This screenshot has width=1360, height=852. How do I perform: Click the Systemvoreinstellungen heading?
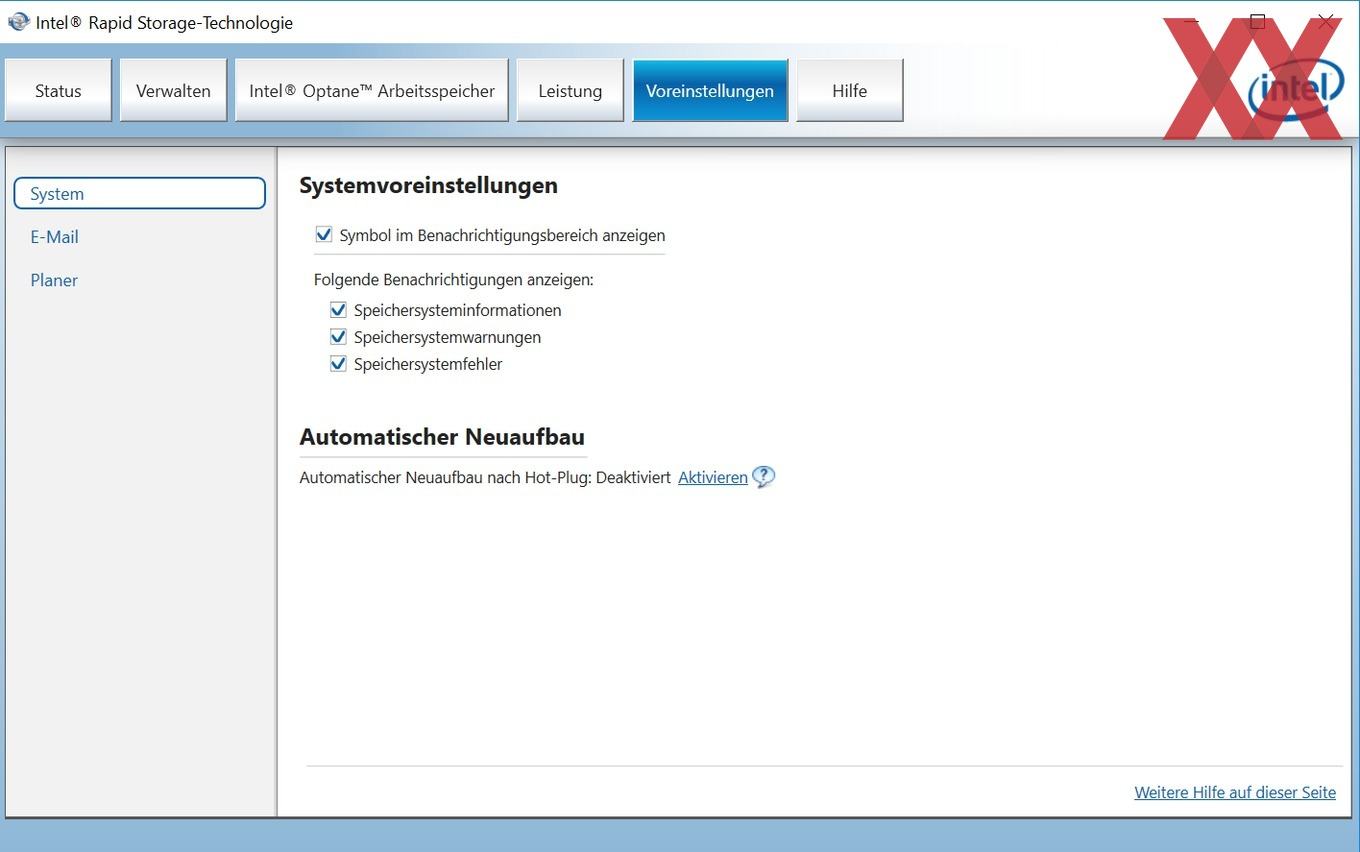(x=428, y=185)
